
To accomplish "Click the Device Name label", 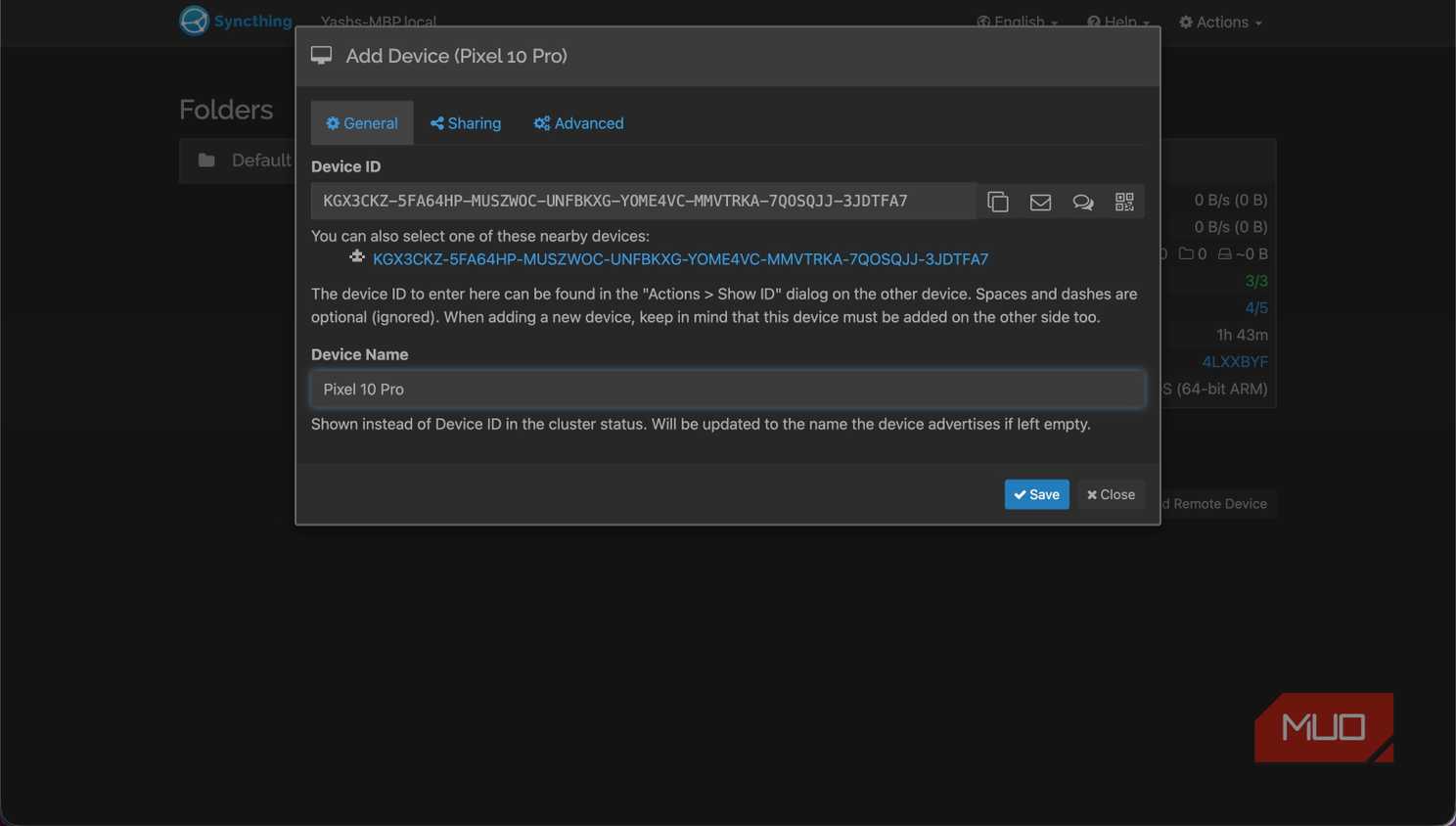I will 360,354.
